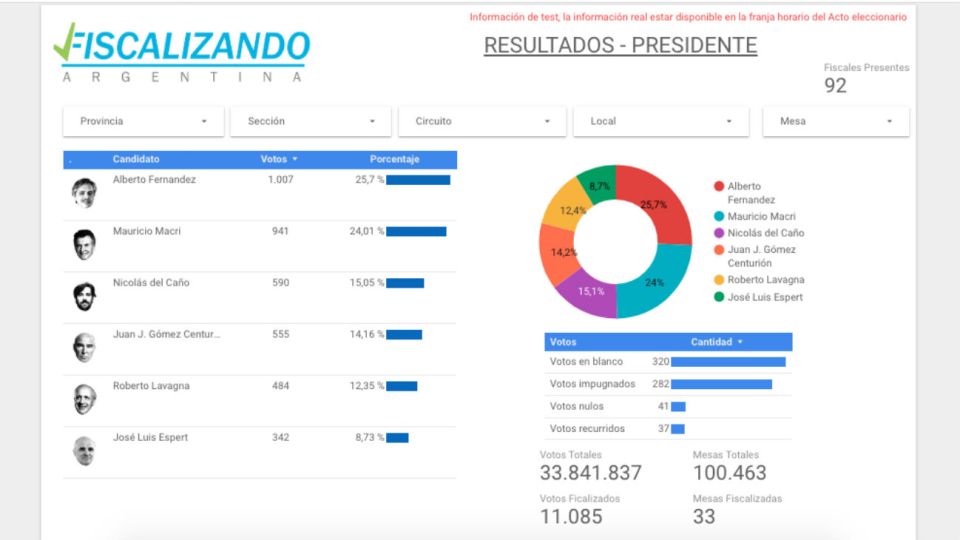Click the Votos header in the small table
960x540 pixels.
pos(563,342)
